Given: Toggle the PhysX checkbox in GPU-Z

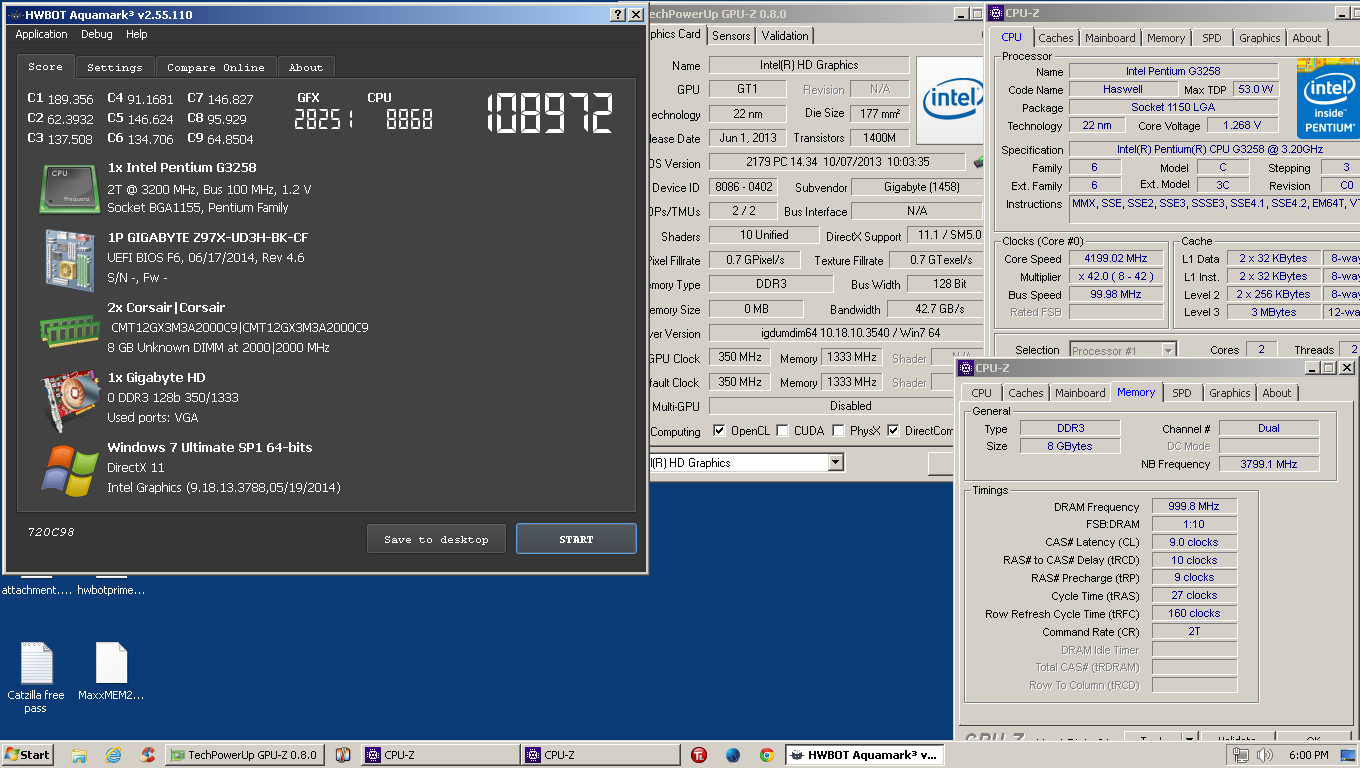Looking at the screenshot, I should click(x=838, y=431).
